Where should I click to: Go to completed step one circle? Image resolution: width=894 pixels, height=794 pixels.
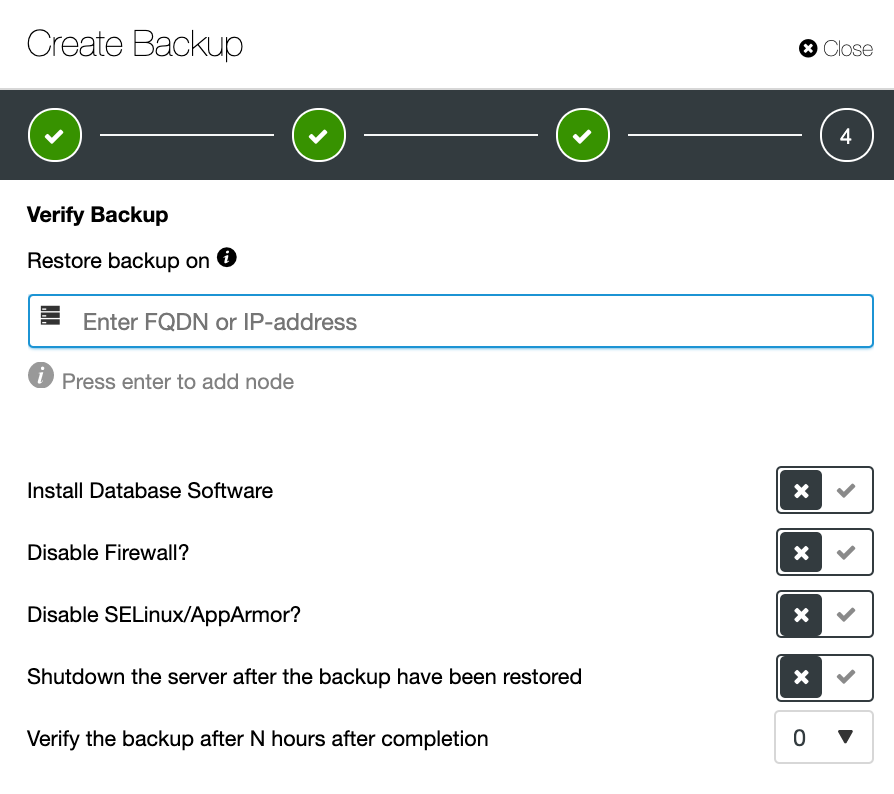pos(55,135)
